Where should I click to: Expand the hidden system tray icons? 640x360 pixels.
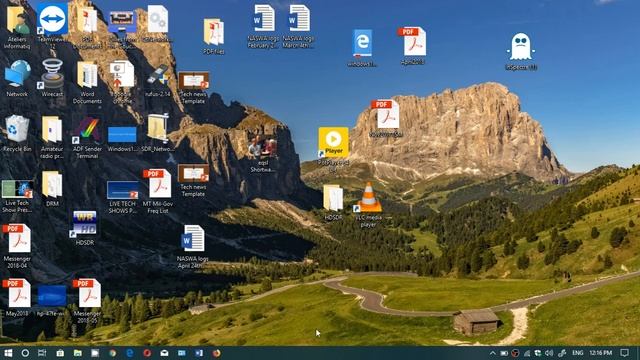pos(493,353)
